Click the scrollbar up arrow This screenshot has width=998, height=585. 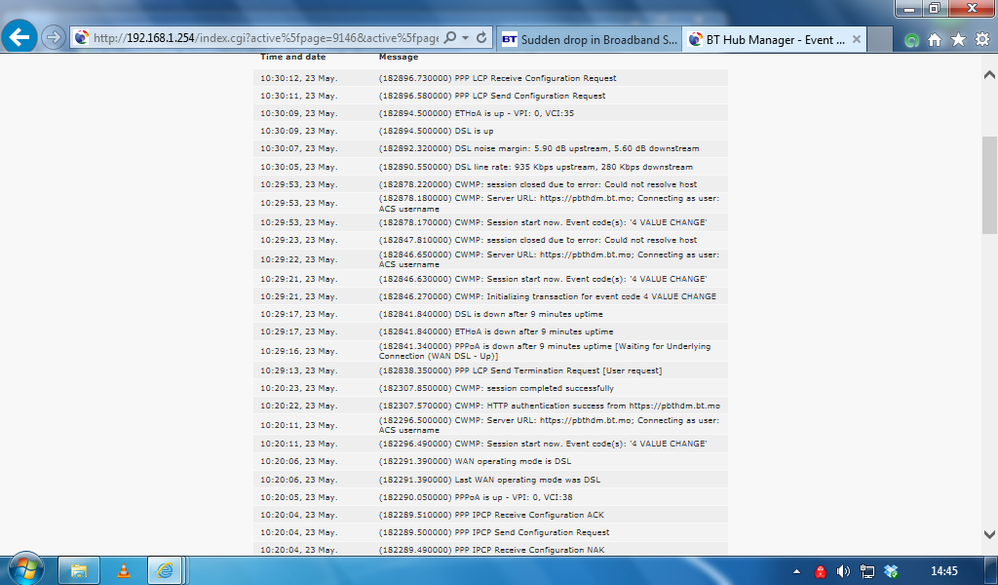[989, 74]
